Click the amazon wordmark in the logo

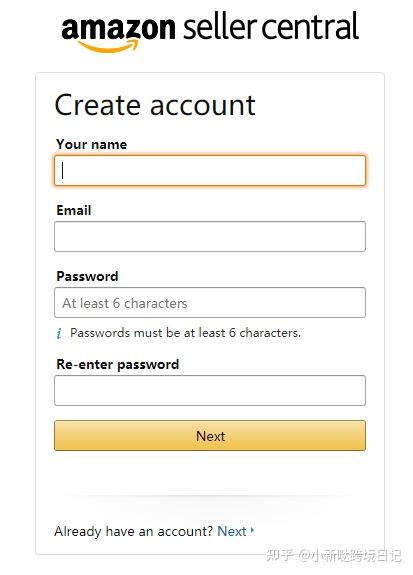118,28
